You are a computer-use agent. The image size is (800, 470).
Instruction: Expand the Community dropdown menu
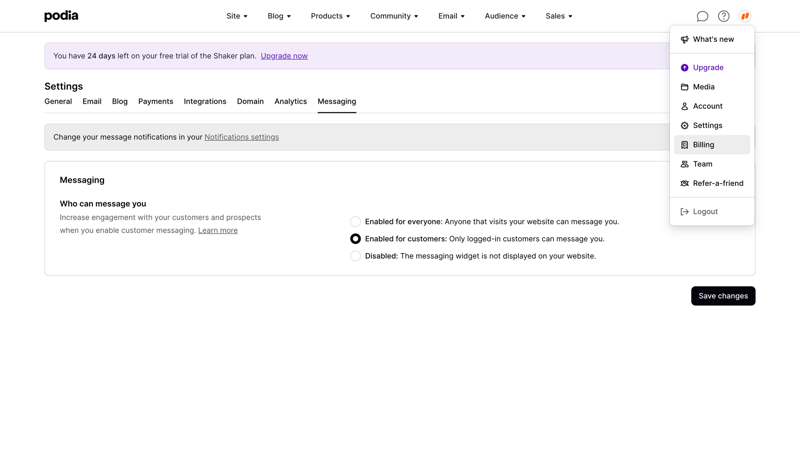[394, 16]
